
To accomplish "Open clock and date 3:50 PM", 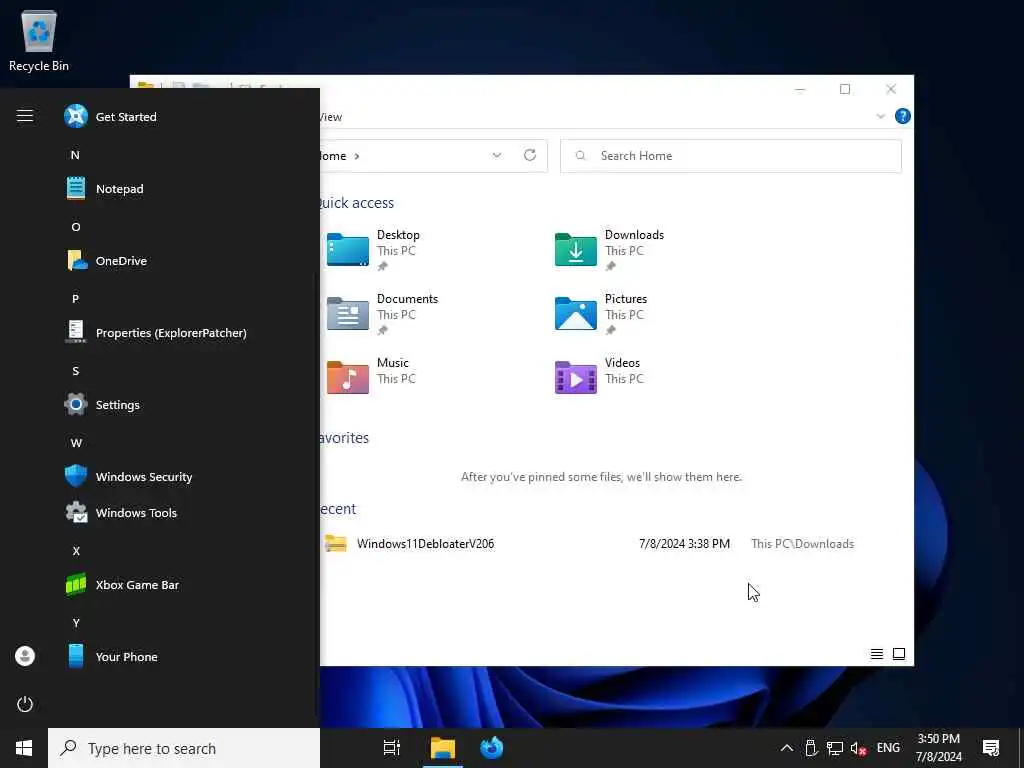I will click(938, 748).
